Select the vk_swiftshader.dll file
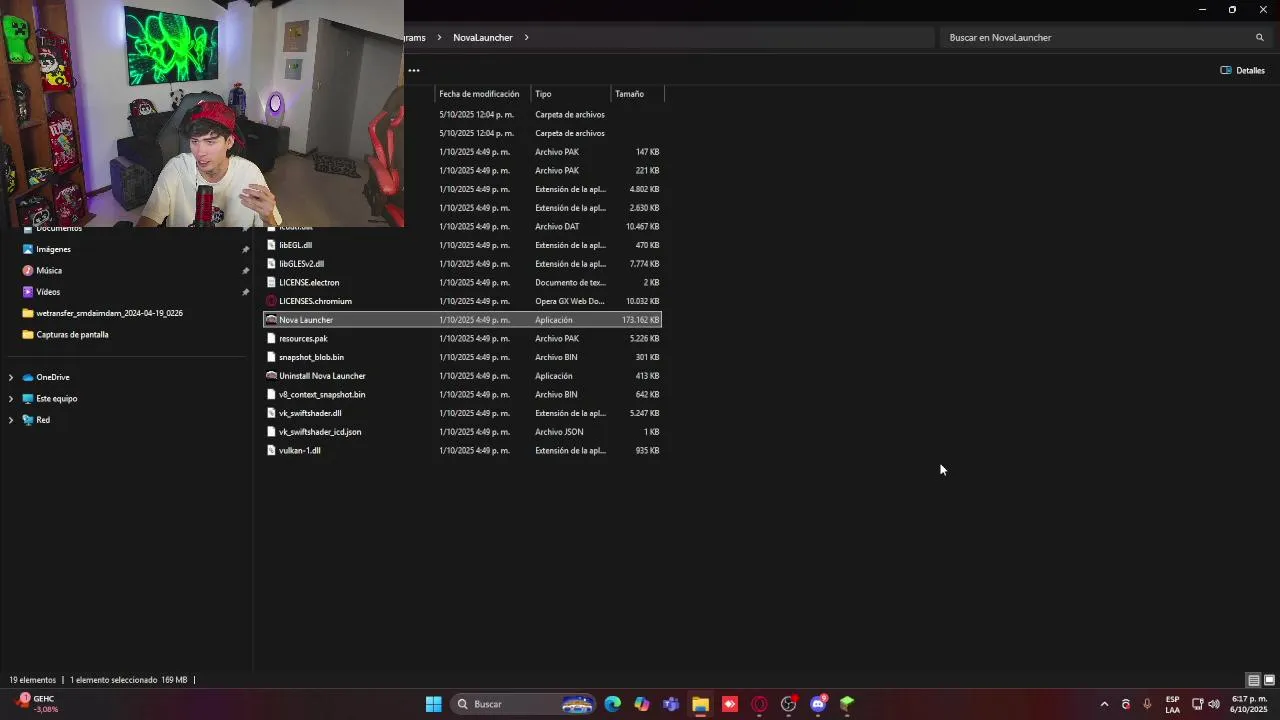Image resolution: width=1280 pixels, height=720 pixels. click(310, 414)
